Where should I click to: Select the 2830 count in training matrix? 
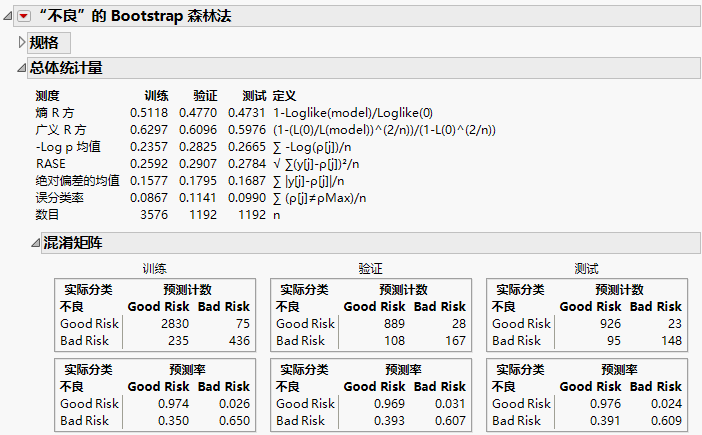tap(173, 324)
